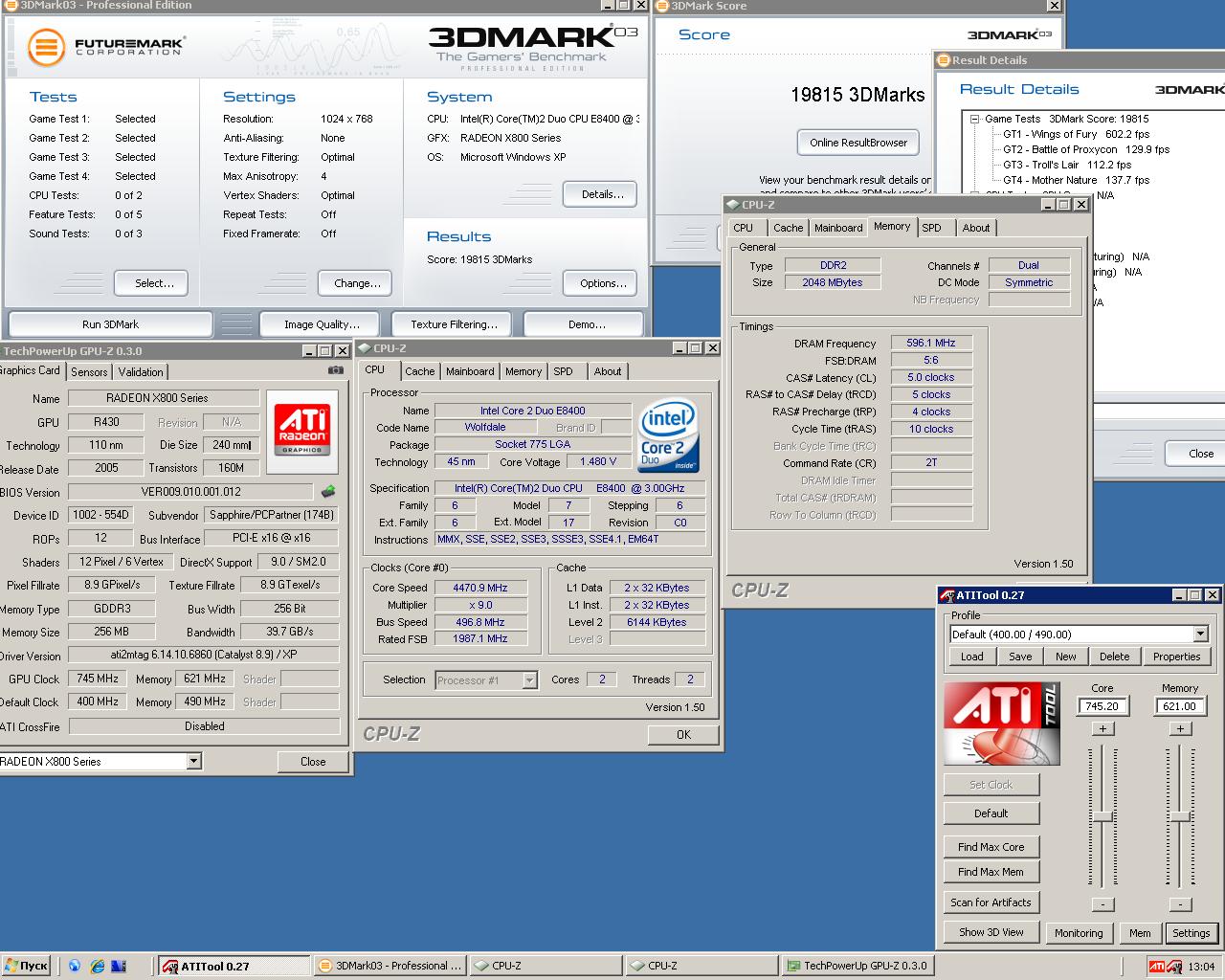Click Show 3D View in ATITool
Viewport: 1225px width, 980px height.
pyautogui.click(x=991, y=932)
